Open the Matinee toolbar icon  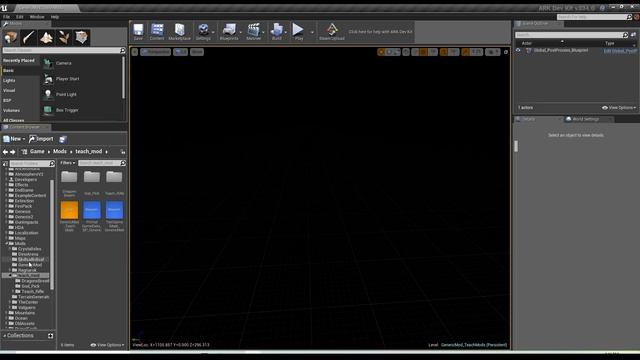[253, 31]
